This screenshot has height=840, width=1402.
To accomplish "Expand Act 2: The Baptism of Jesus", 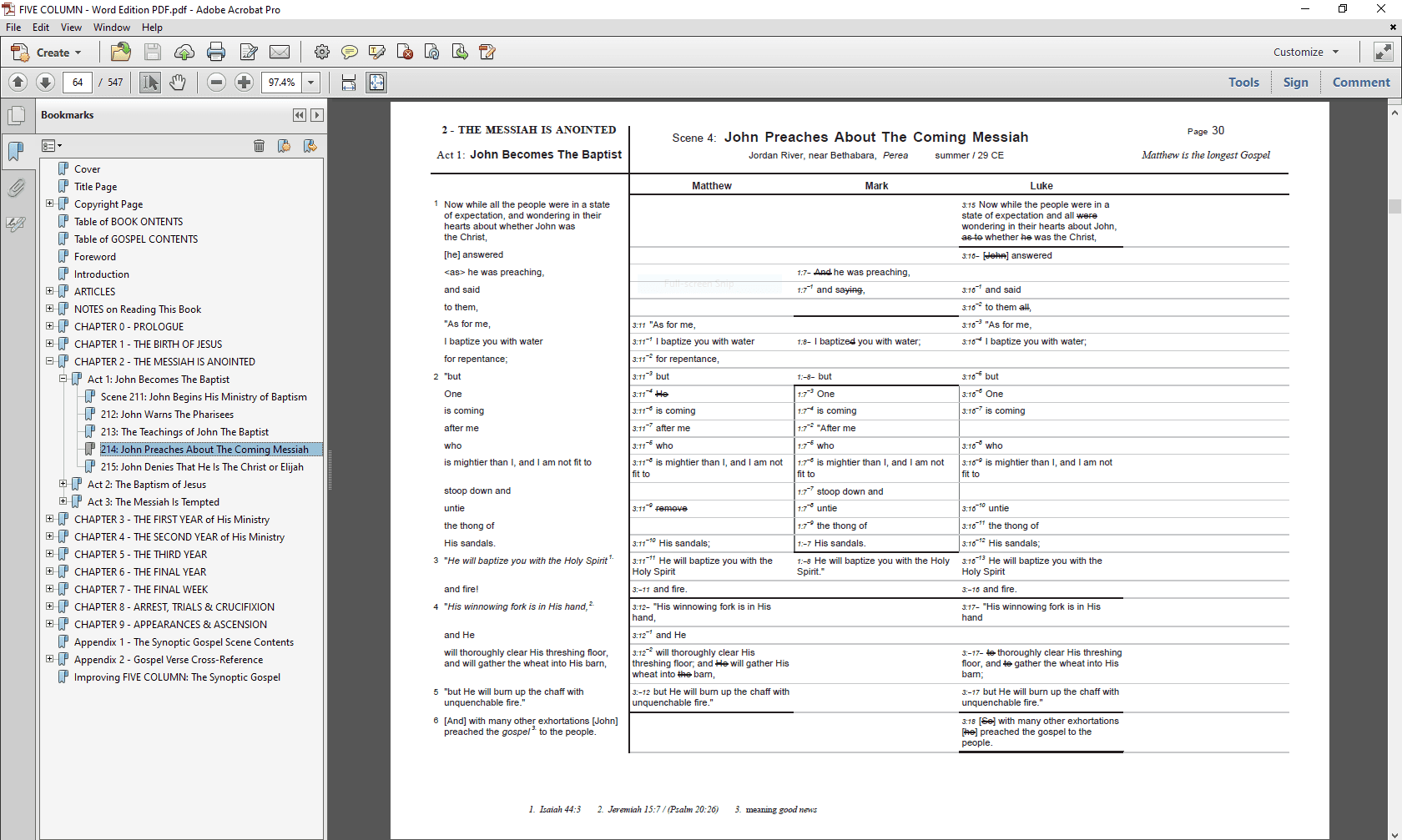I will pyautogui.click(x=63, y=484).
